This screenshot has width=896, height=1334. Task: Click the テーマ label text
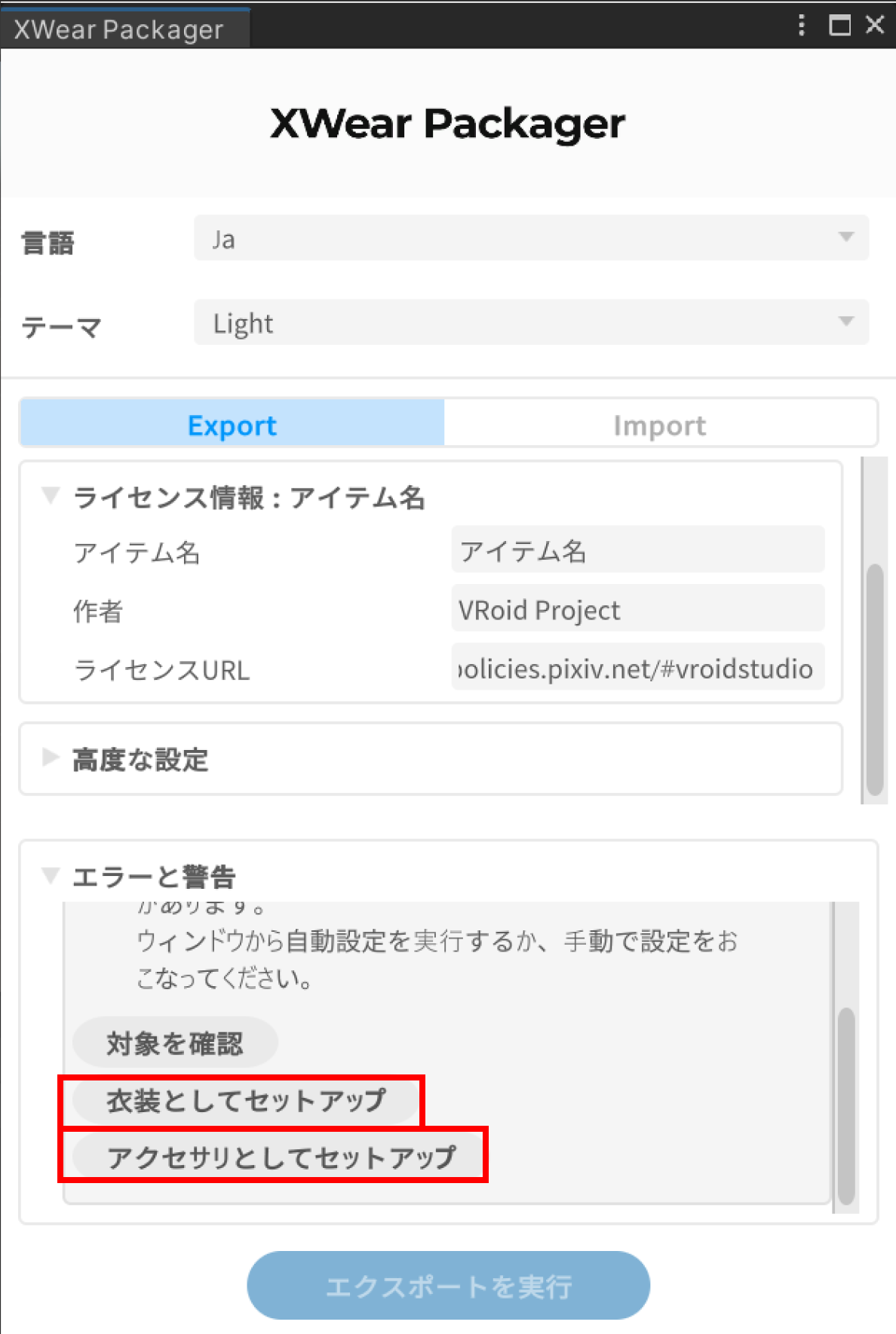tap(61, 327)
